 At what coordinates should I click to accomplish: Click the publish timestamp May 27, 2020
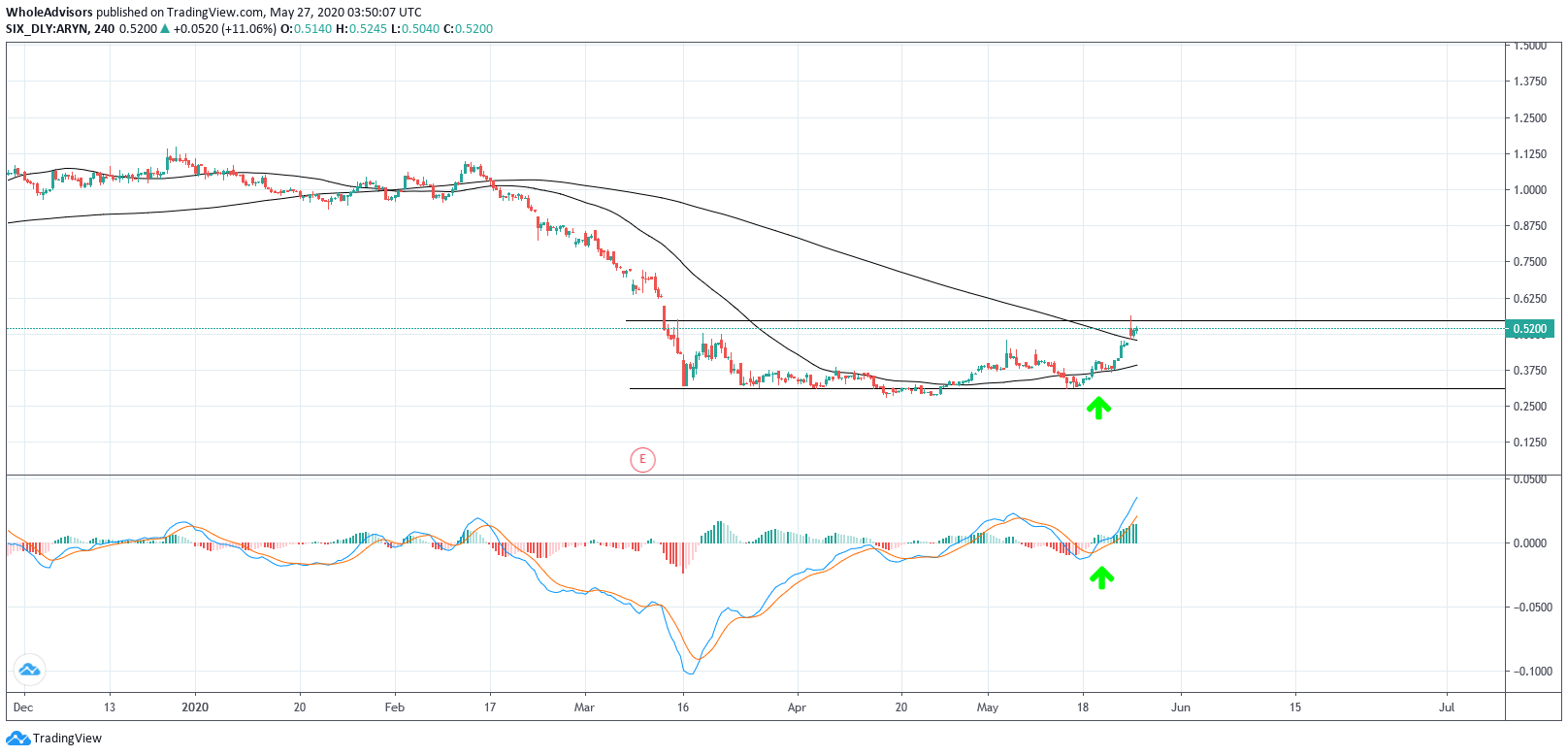point(310,13)
